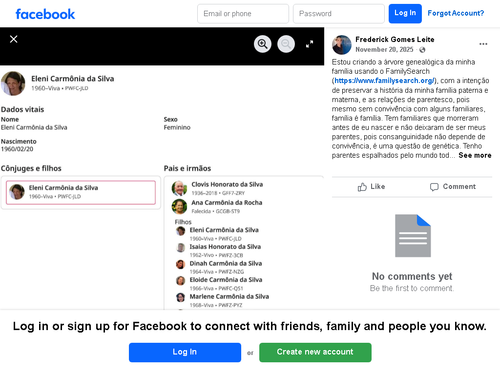This screenshot has width=500, height=375.
Task: Click the gray document icon above No comments yet
Action: click(x=413, y=236)
